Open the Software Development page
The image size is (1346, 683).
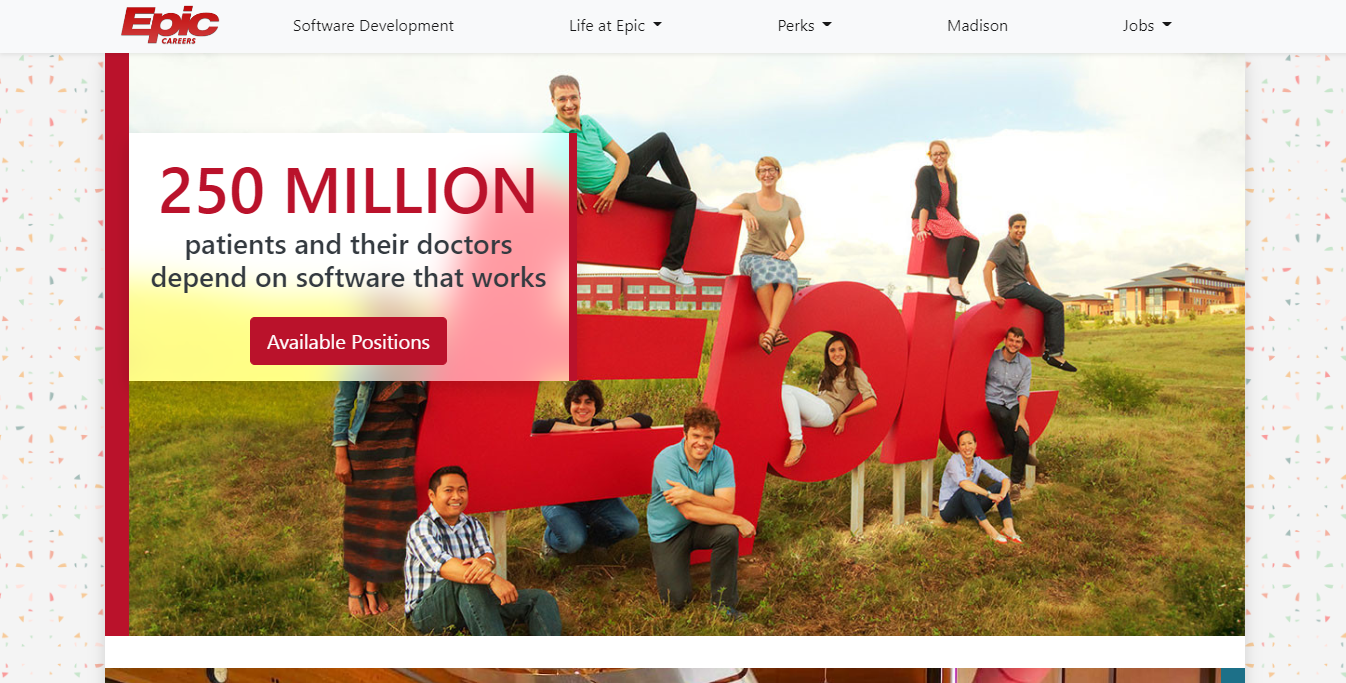[373, 26]
